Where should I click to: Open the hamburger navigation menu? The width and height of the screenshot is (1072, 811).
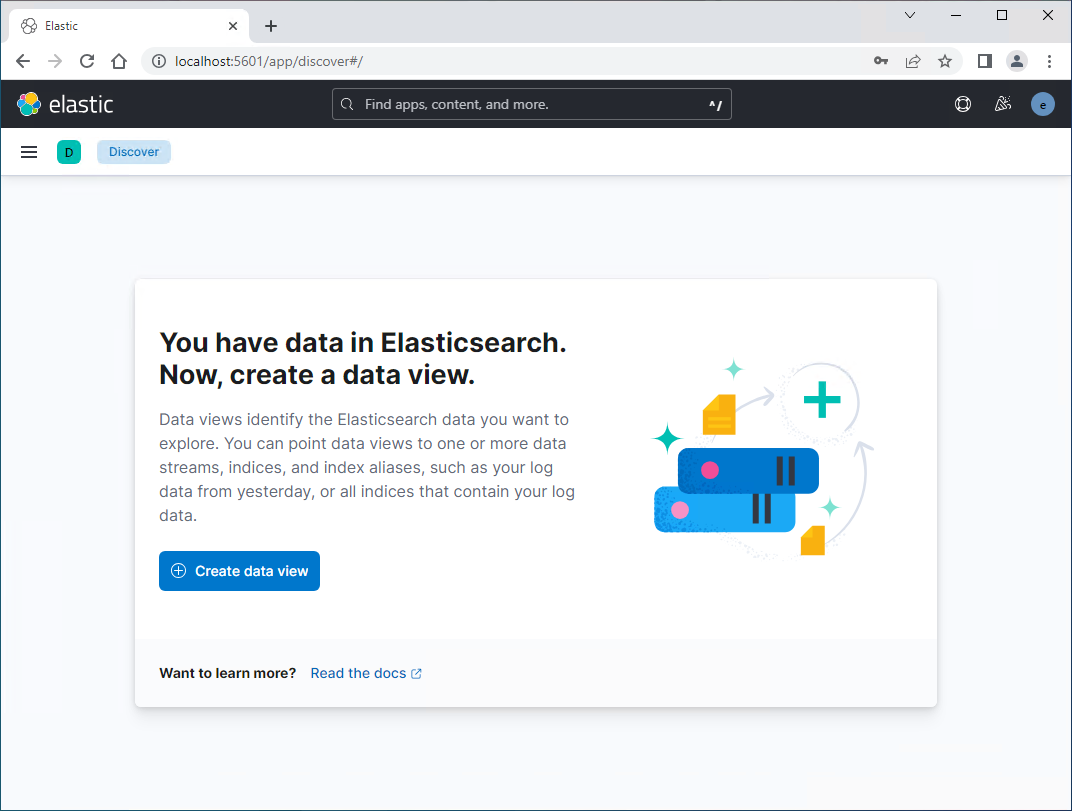(x=29, y=152)
